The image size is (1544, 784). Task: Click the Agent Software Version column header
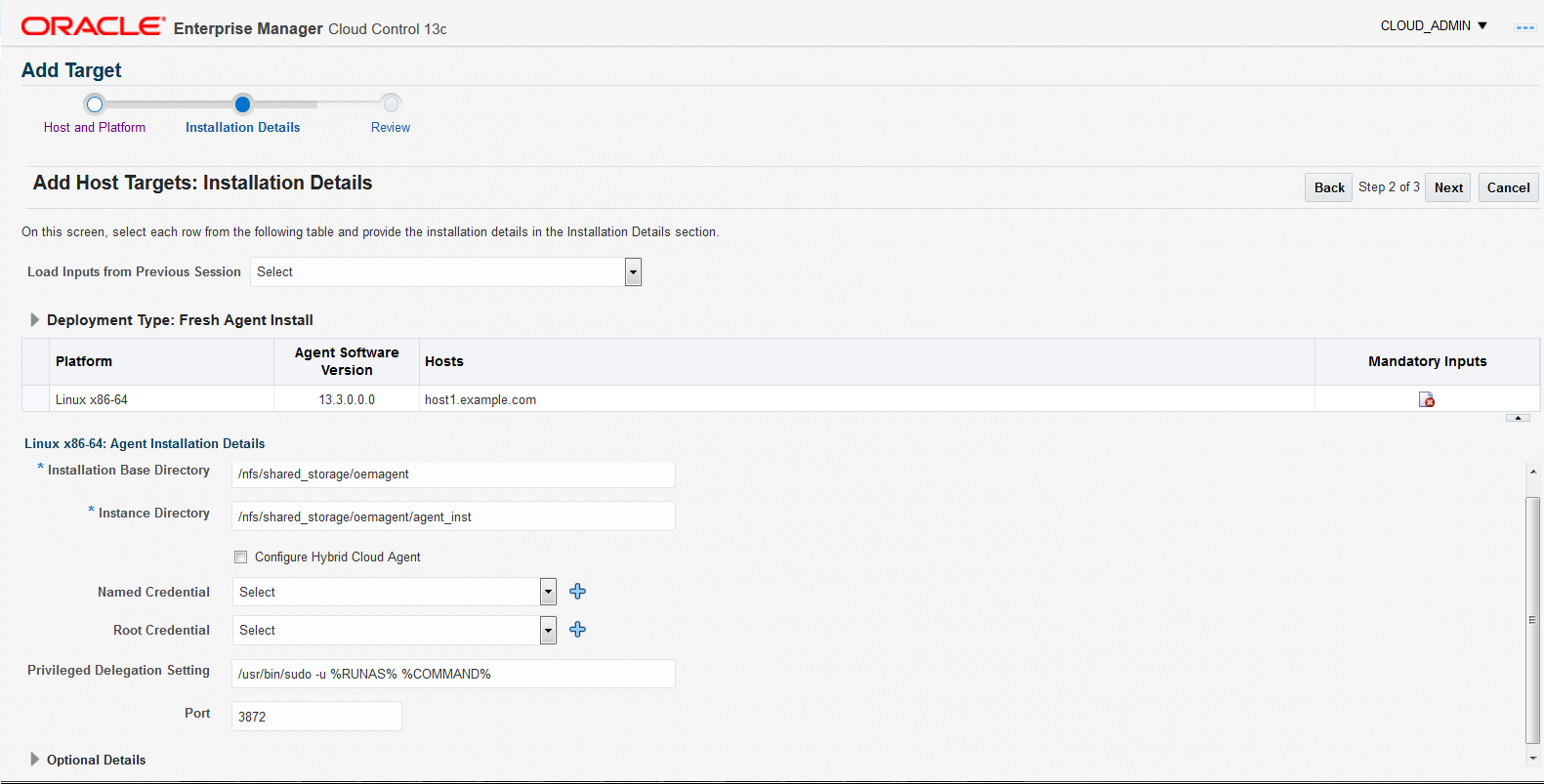point(347,361)
